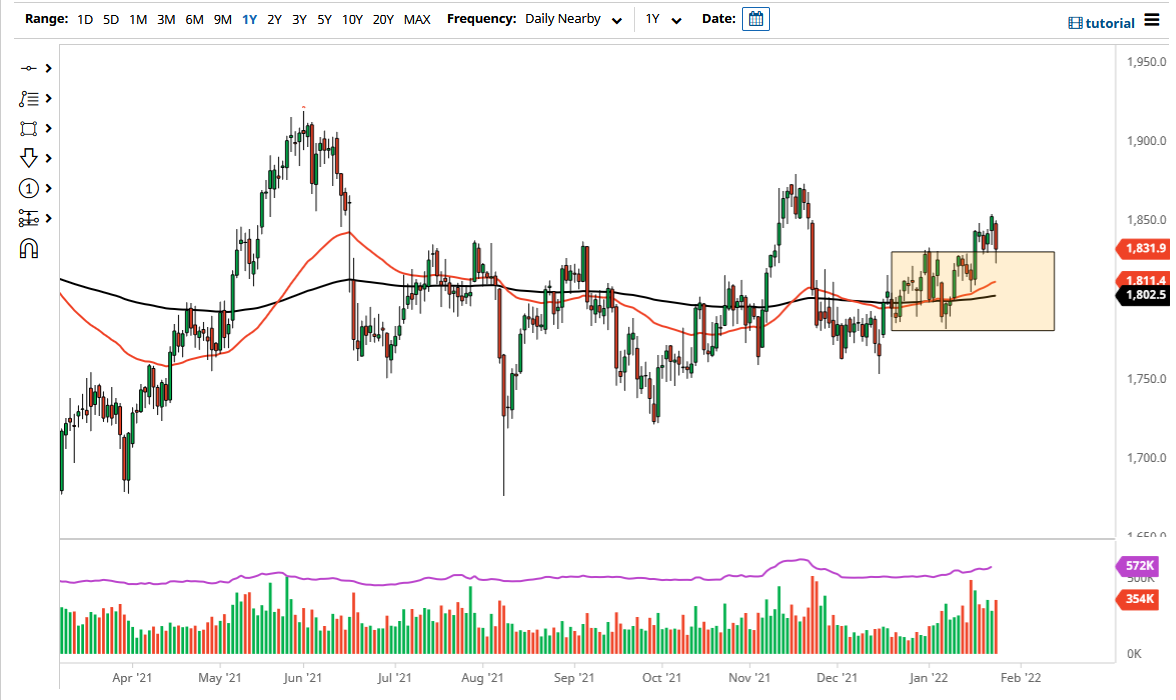
Task: Set range to 5Y
Action: 324,20
